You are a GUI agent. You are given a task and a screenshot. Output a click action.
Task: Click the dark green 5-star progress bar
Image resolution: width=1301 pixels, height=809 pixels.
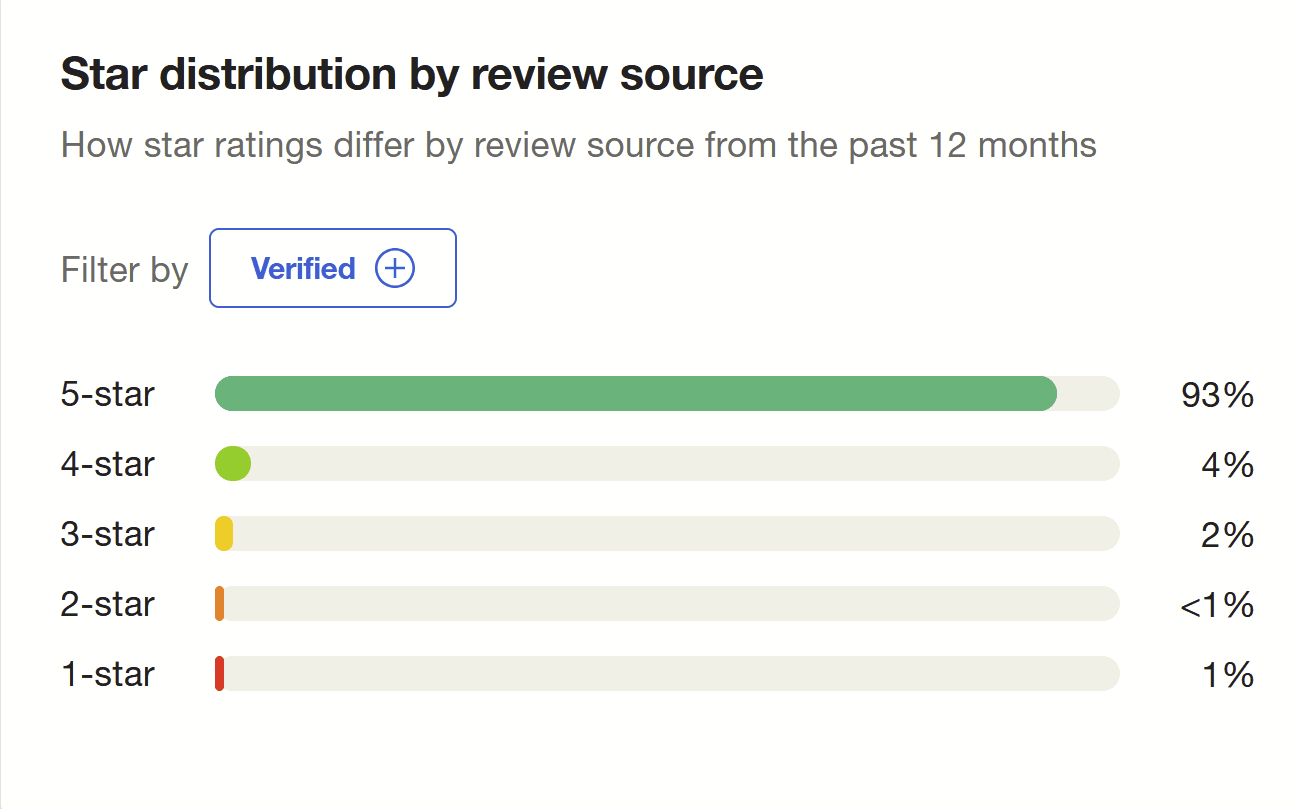(x=635, y=394)
